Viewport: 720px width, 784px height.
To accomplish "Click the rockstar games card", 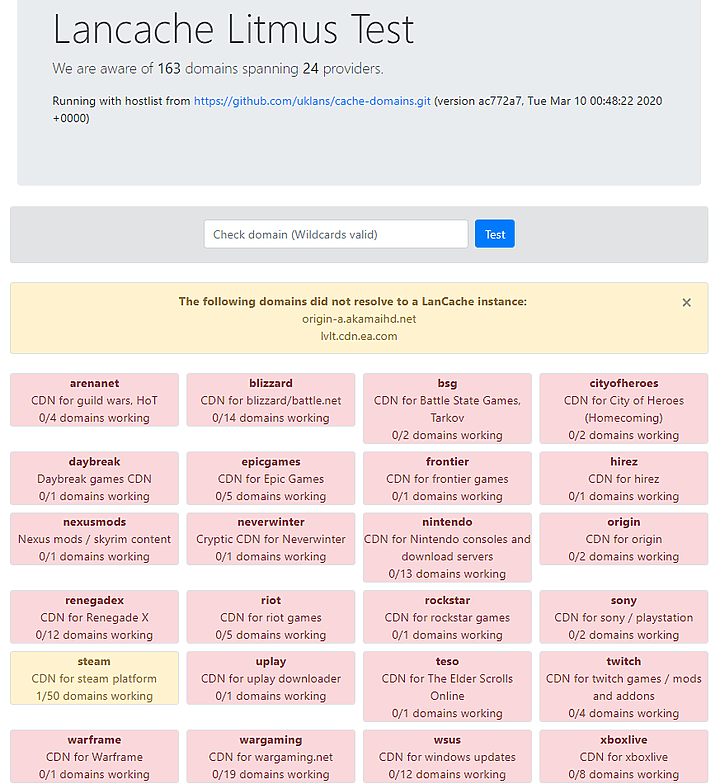I will tap(448, 617).
